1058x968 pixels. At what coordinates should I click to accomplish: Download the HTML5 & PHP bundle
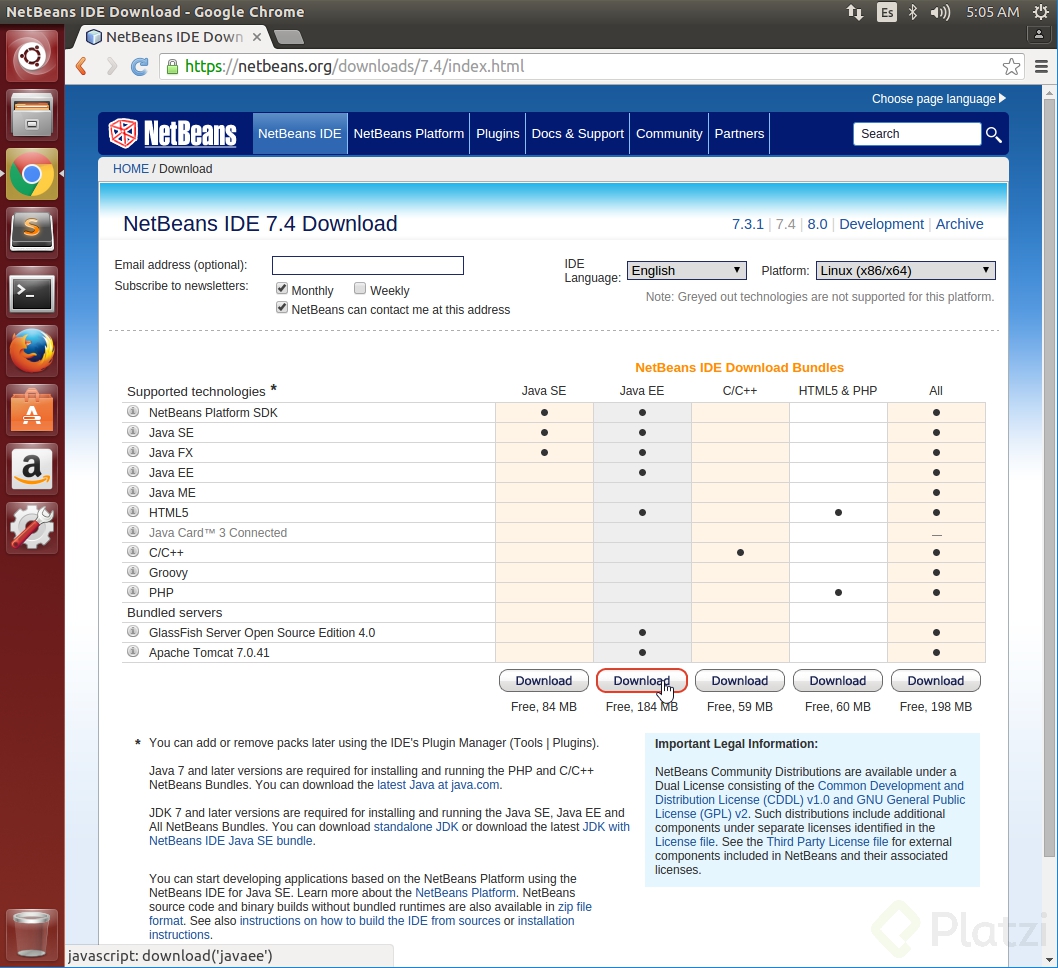pyautogui.click(x=837, y=681)
